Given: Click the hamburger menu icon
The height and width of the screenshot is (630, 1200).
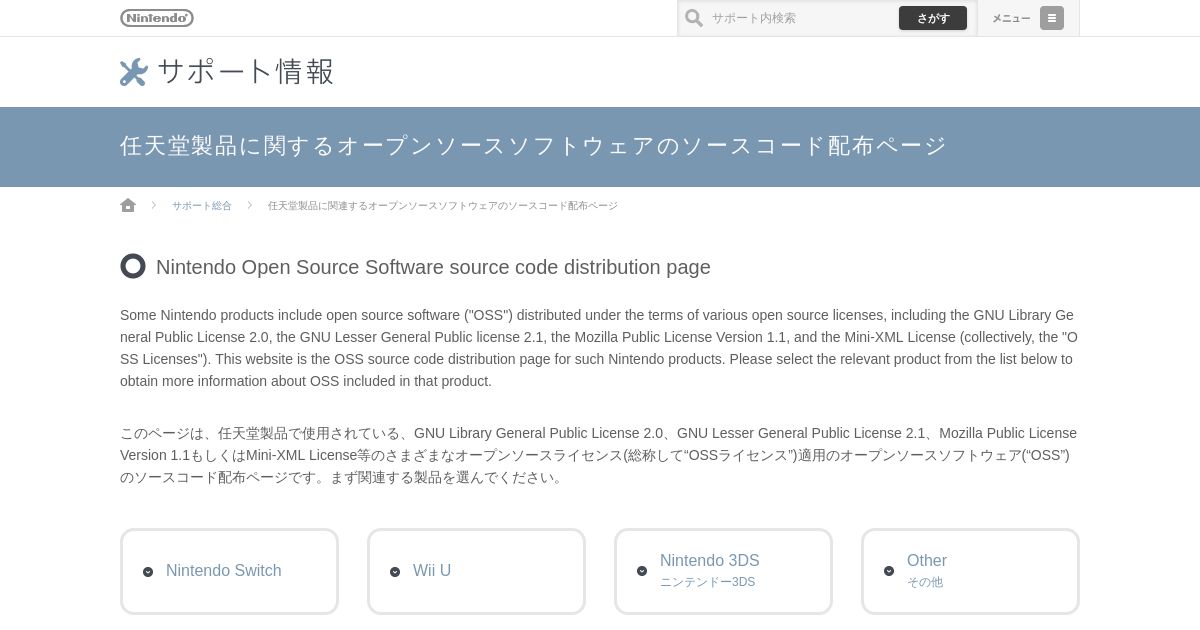Looking at the screenshot, I should (x=1052, y=18).
